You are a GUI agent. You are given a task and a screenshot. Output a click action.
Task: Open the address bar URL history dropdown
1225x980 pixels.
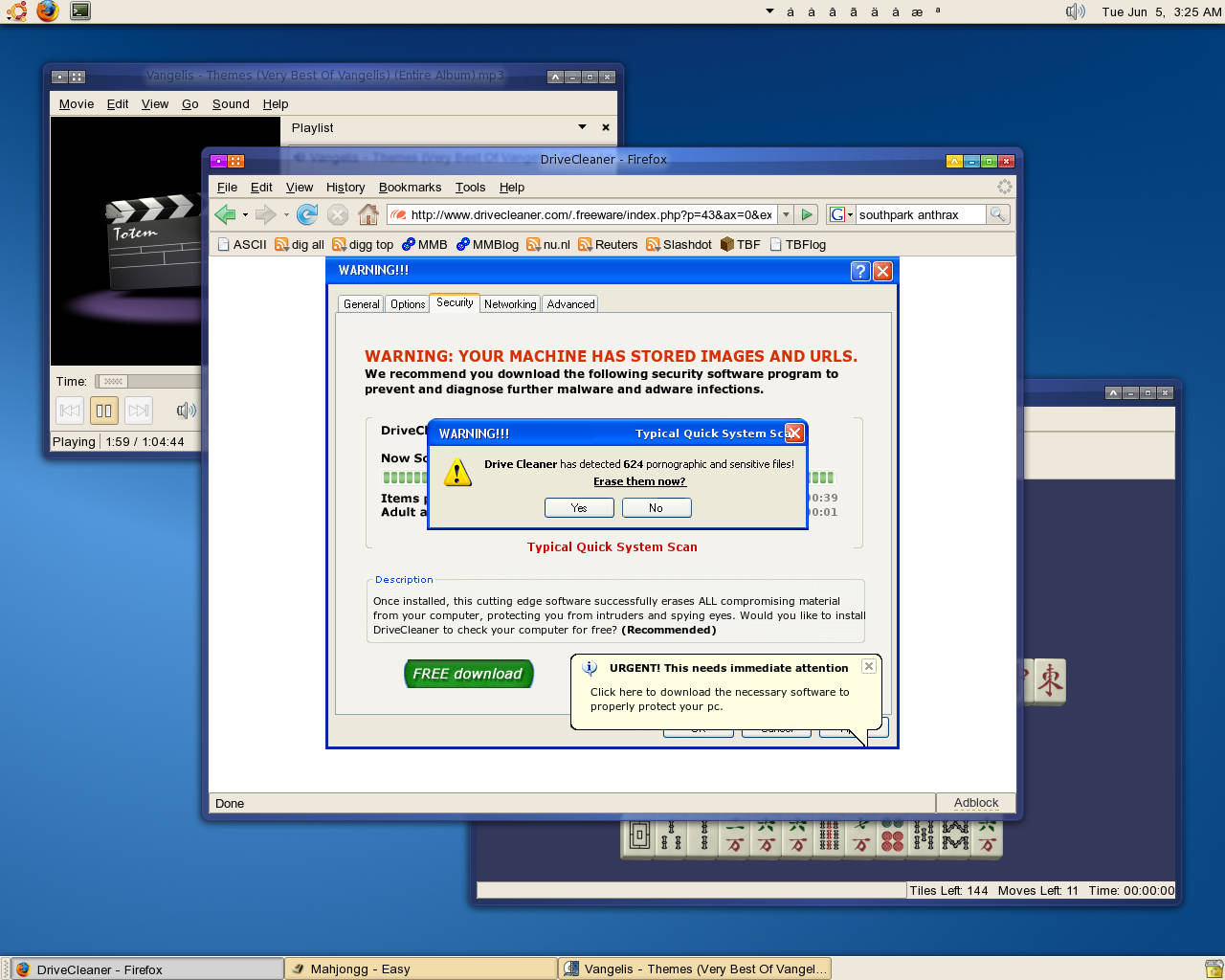(786, 214)
